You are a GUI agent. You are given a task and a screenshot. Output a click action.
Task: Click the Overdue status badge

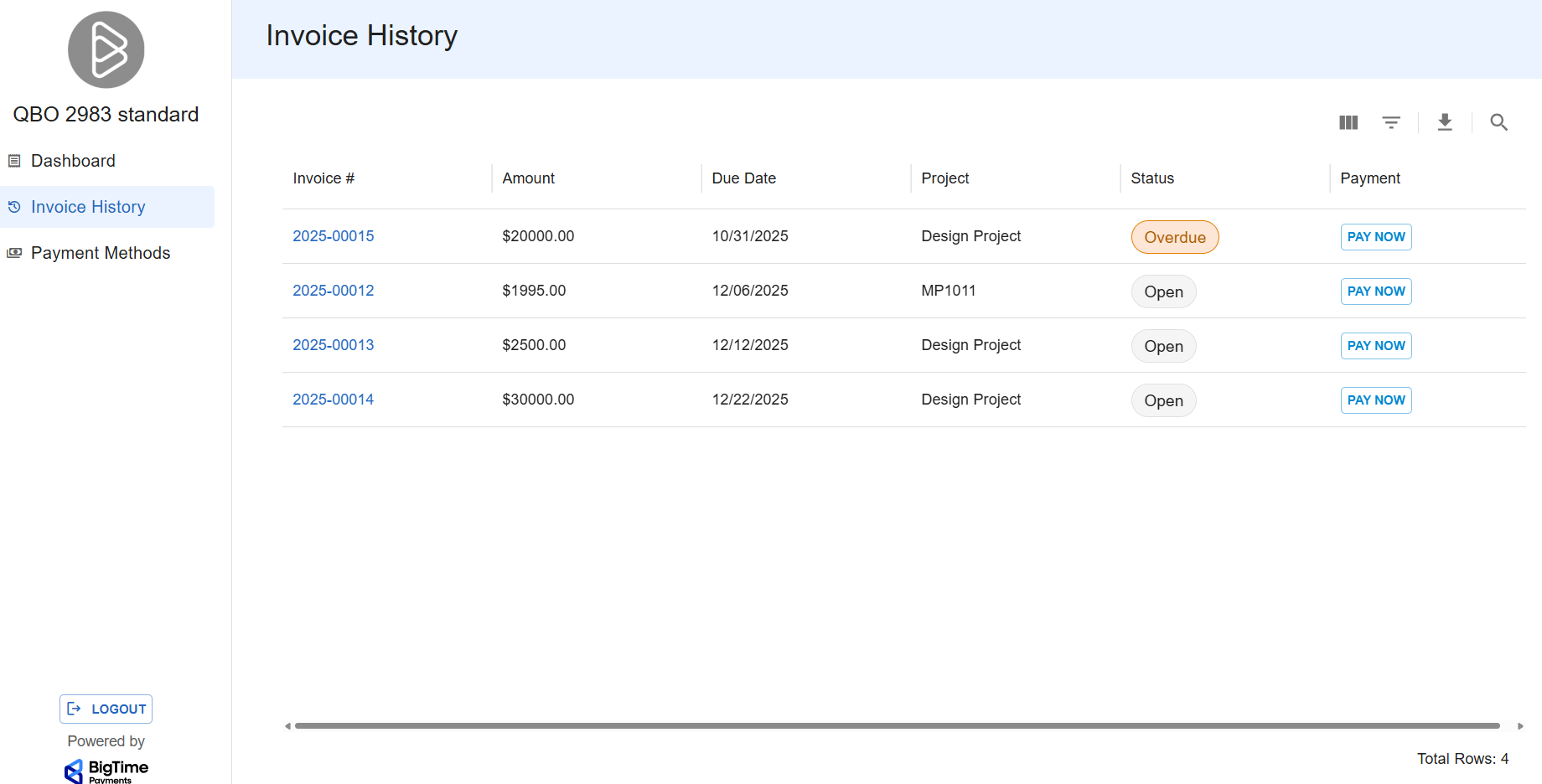pos(1174,237)
